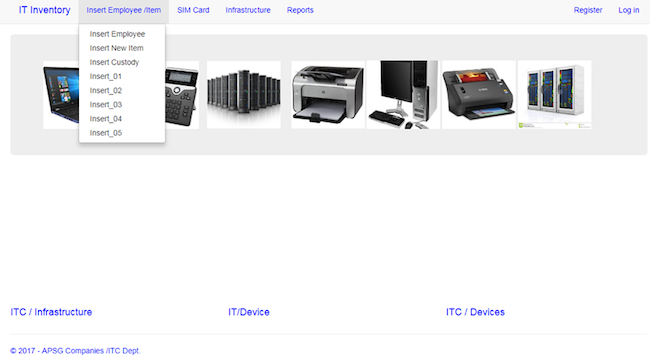This screenshot has width=650, height=360.
Task: Click the 2017 APSG Companies footer text
Action: pyautogui.click(x=75, y=351)
